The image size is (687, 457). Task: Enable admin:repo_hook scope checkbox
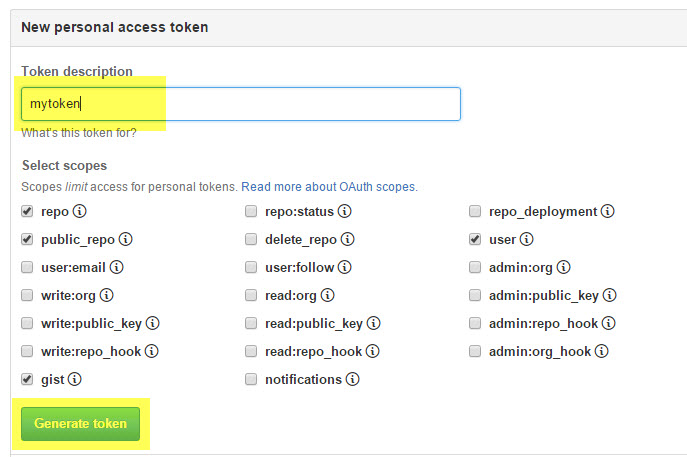tap(475, 323)
